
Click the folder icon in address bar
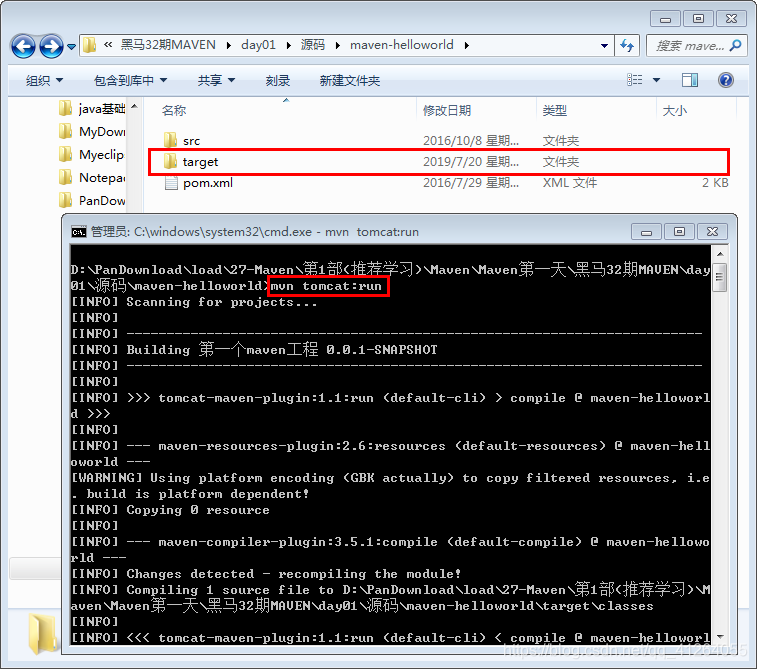coord(89,45)
